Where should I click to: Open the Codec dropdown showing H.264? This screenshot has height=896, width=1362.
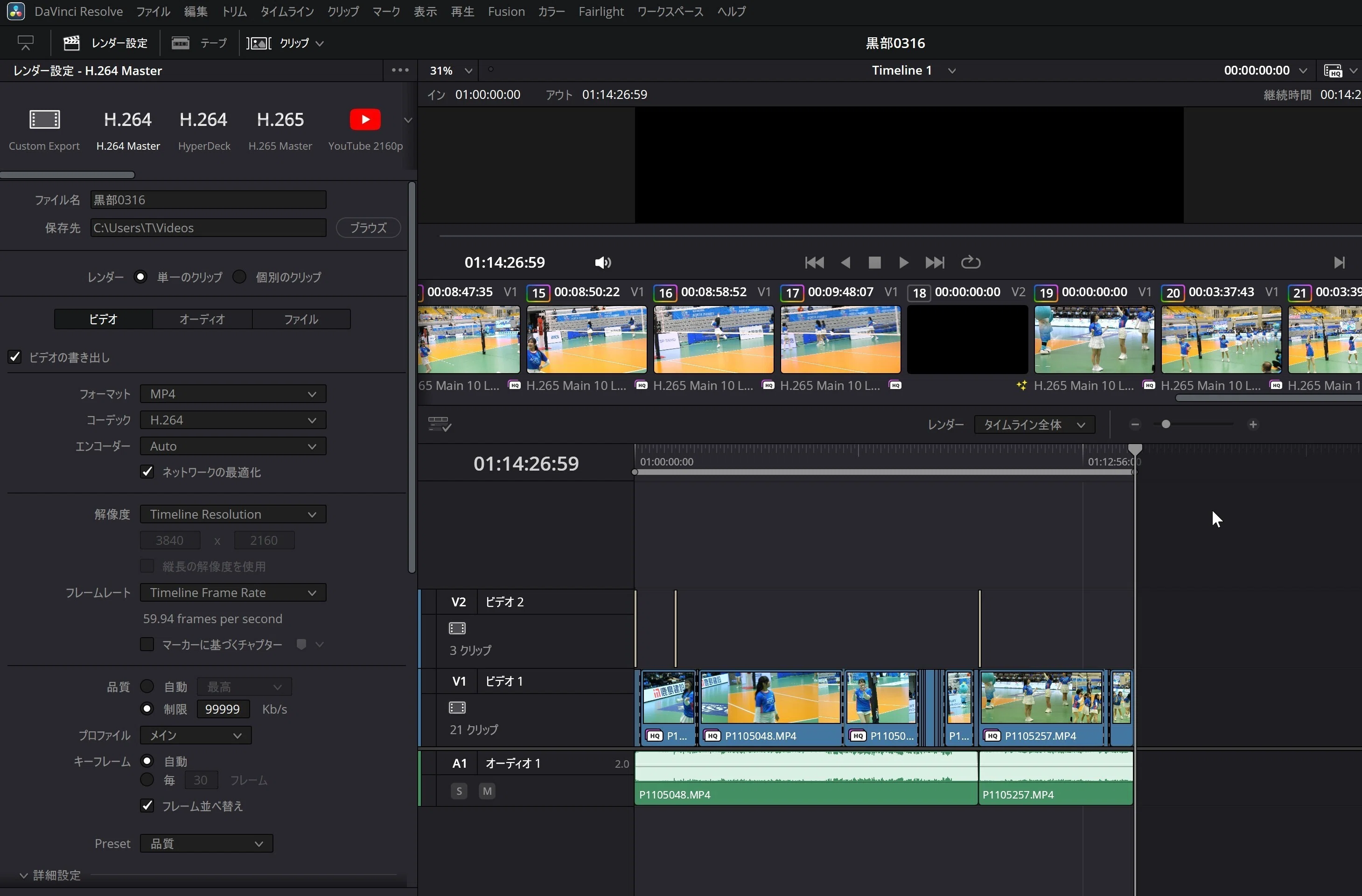233,420
